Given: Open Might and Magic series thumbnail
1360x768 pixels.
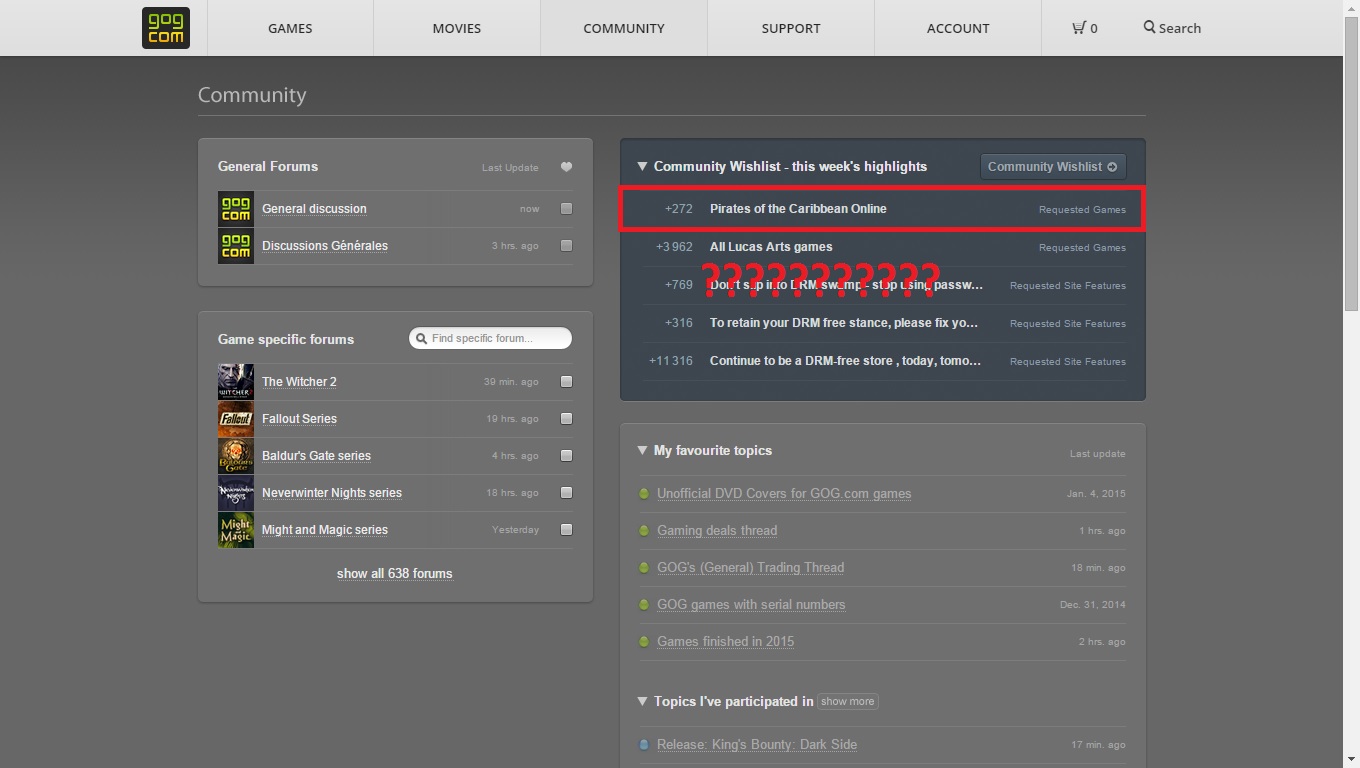Looking at the screenshot, I should 236,530.
